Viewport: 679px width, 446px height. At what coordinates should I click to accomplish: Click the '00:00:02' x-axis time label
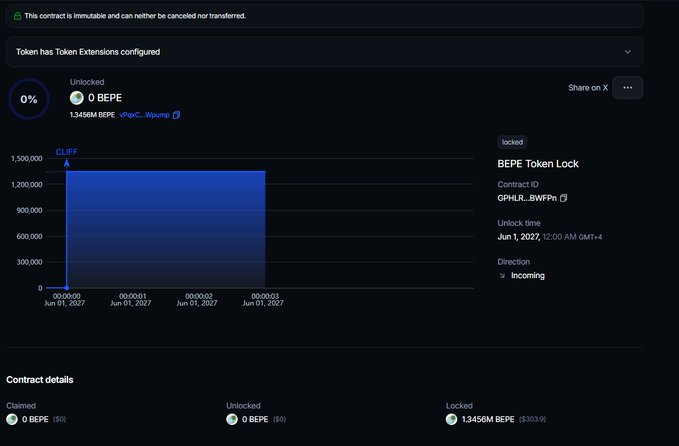tap(199, 296)
